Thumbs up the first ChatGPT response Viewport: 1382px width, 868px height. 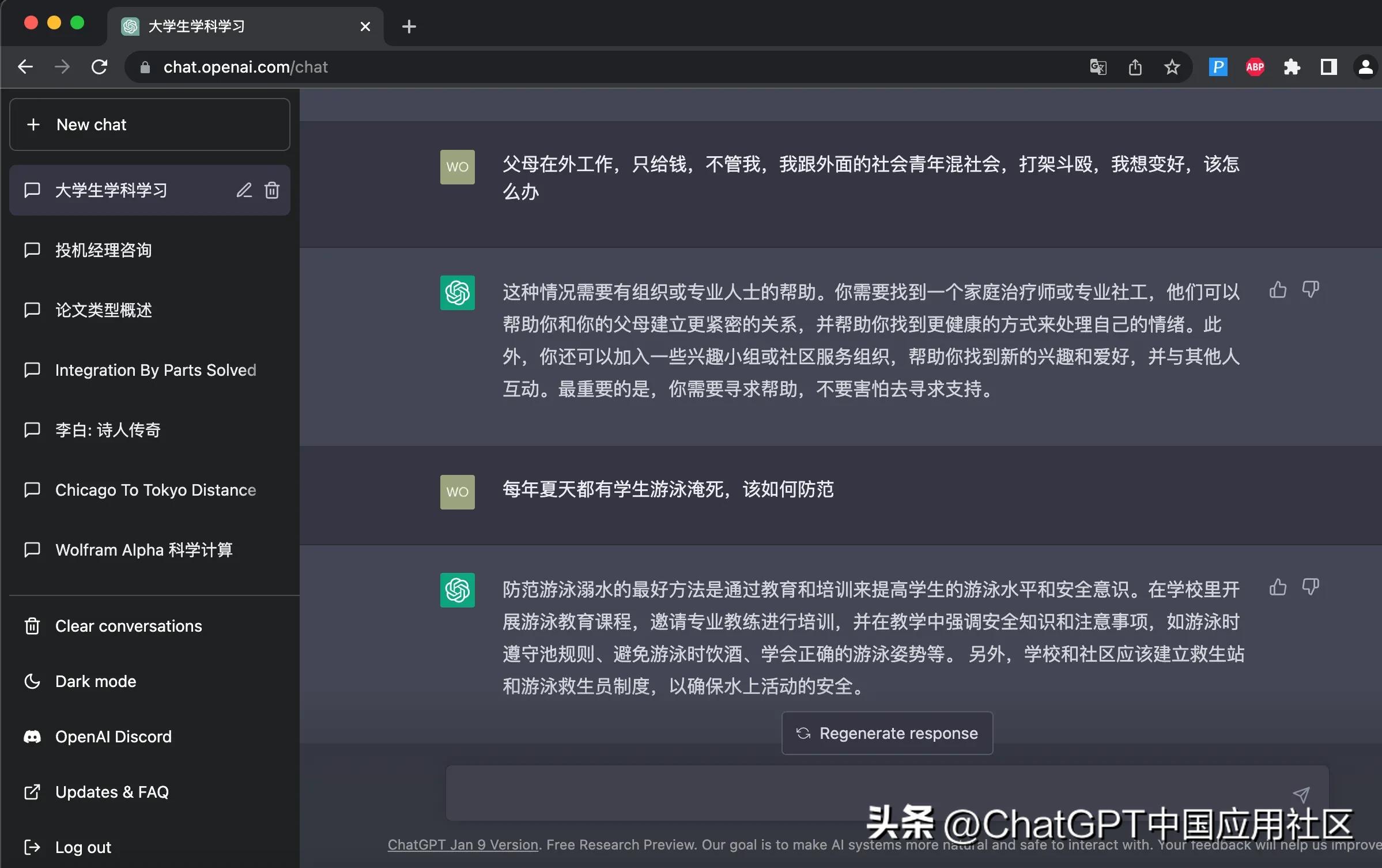click(x=1278, y=290)
